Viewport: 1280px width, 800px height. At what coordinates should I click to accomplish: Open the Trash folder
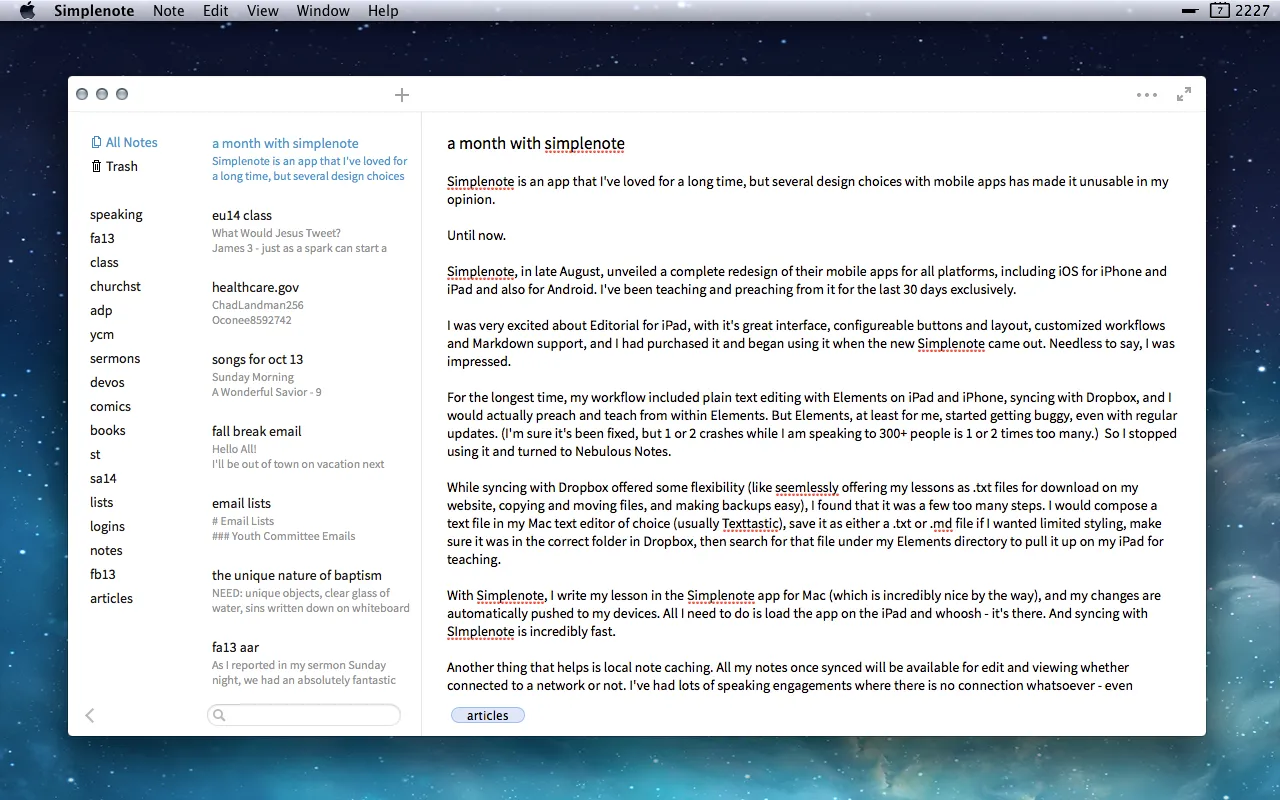click(x=114, y=166)
